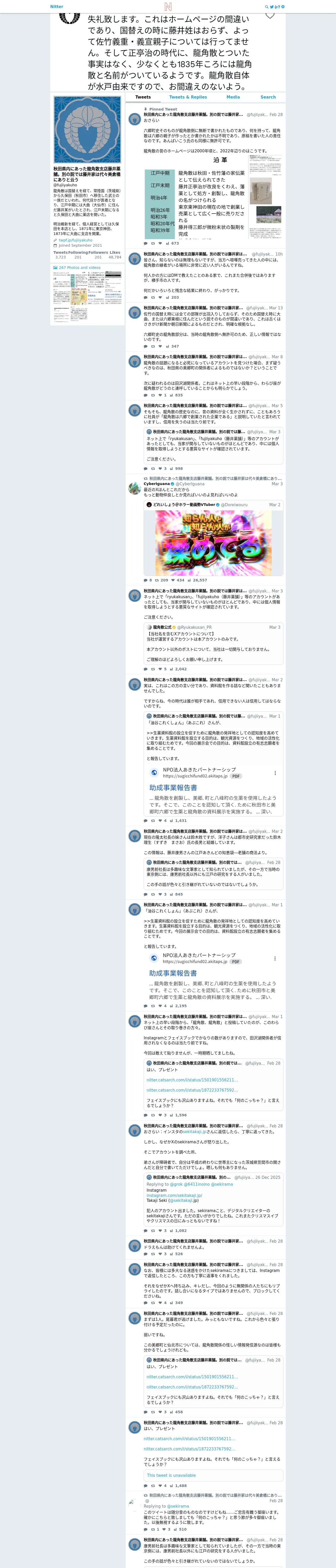This screenshot has width=336, height=1568.
Task: Click 'This tweet is unavailable' box
Action: 214,1475
